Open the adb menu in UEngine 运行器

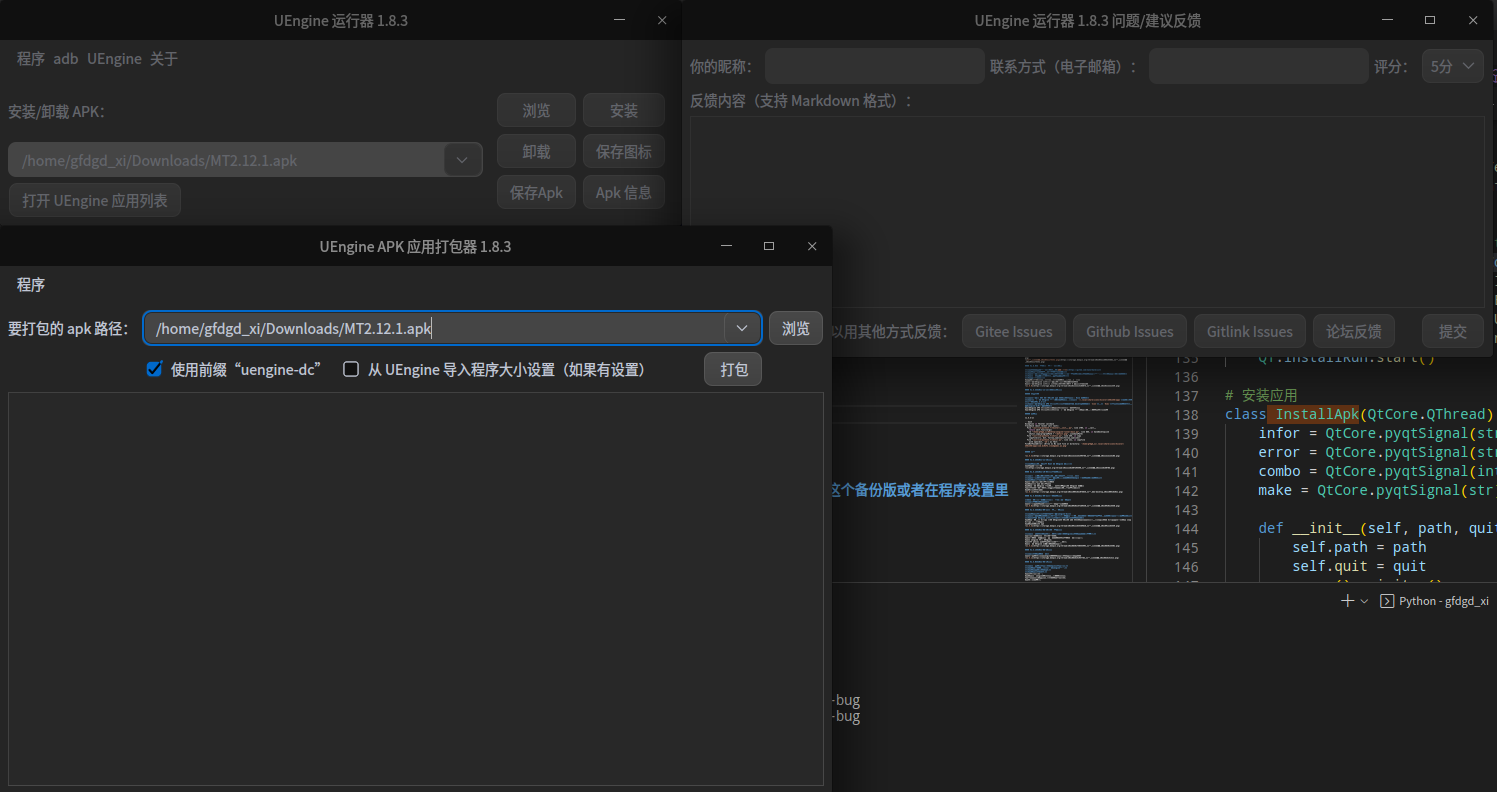[66, 59]
